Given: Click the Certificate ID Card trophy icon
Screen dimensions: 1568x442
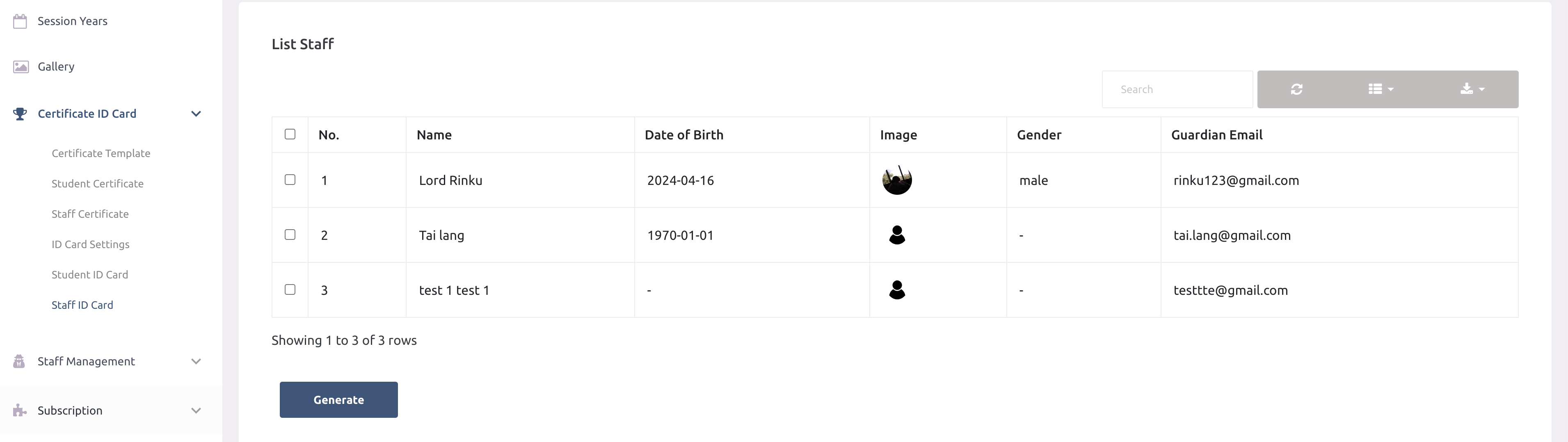Looking at the screenshot, I should pos(20,114).
